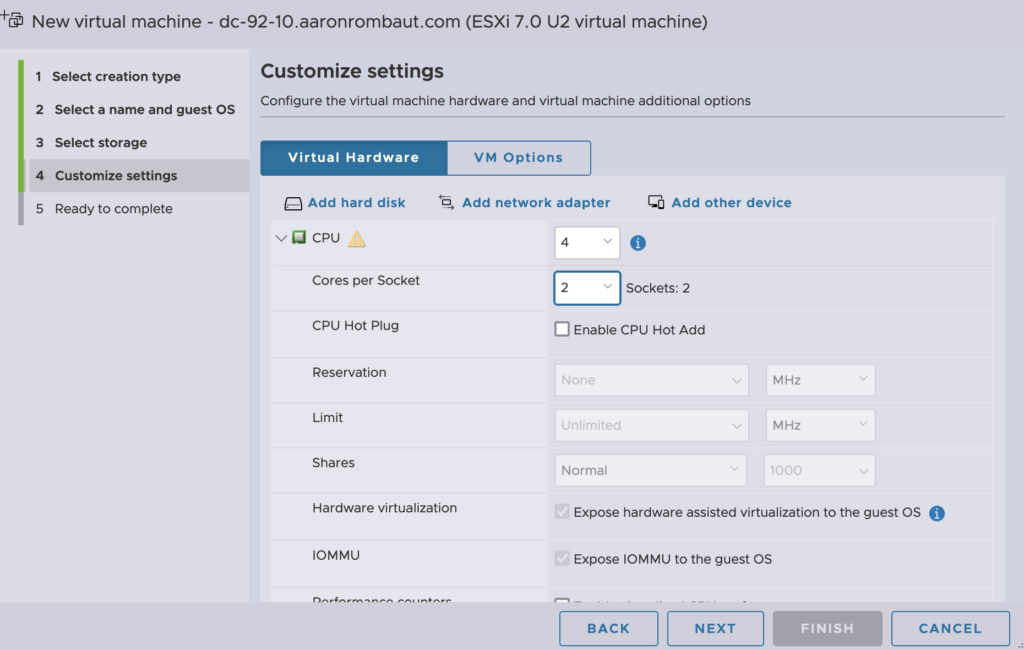The image size is (1024, 649).
Task: Collapse the CPU section chevron
Action: click(x=281, y=238)
